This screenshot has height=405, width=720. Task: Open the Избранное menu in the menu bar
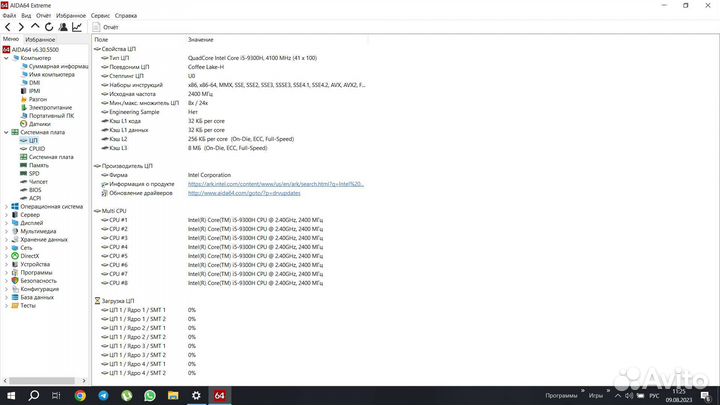(71, 16)
